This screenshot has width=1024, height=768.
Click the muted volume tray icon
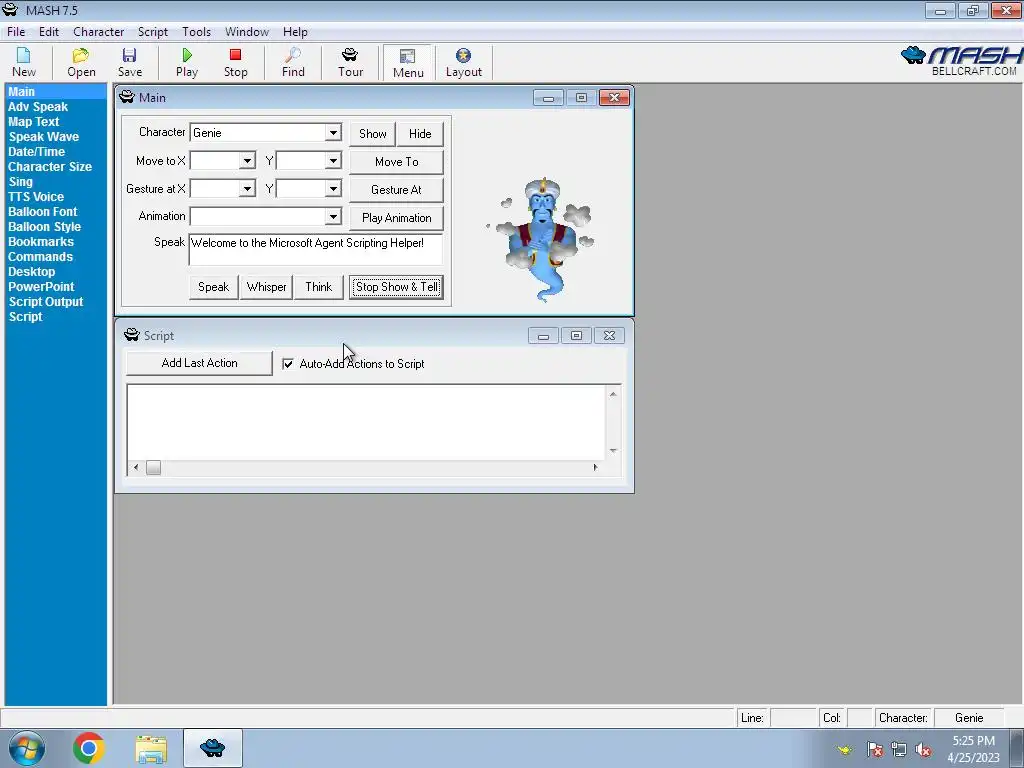[x=923, y=750]
